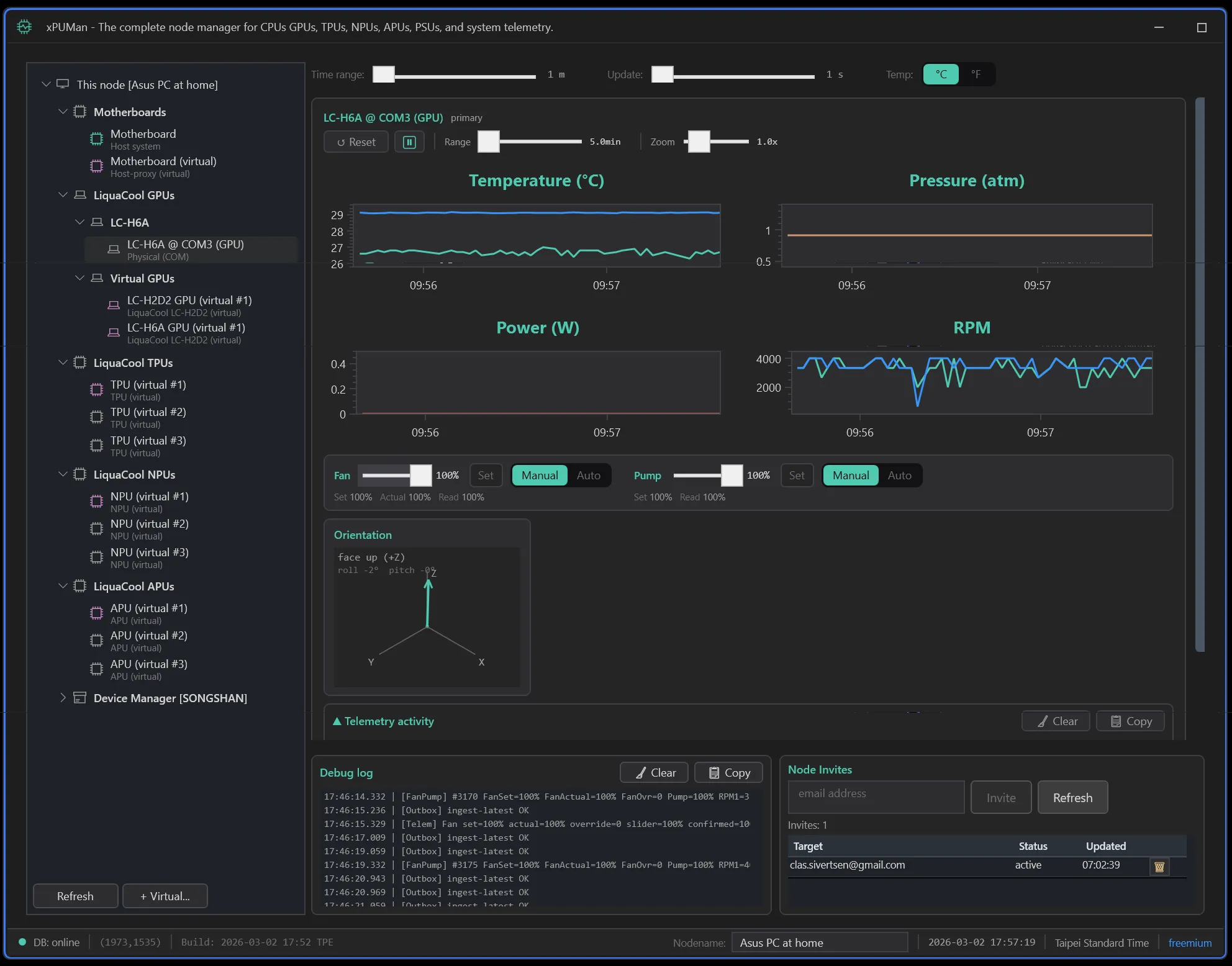Screen dimensions: 1232x966
Task: Switch temperature units to °F
Action: (976, 74)
